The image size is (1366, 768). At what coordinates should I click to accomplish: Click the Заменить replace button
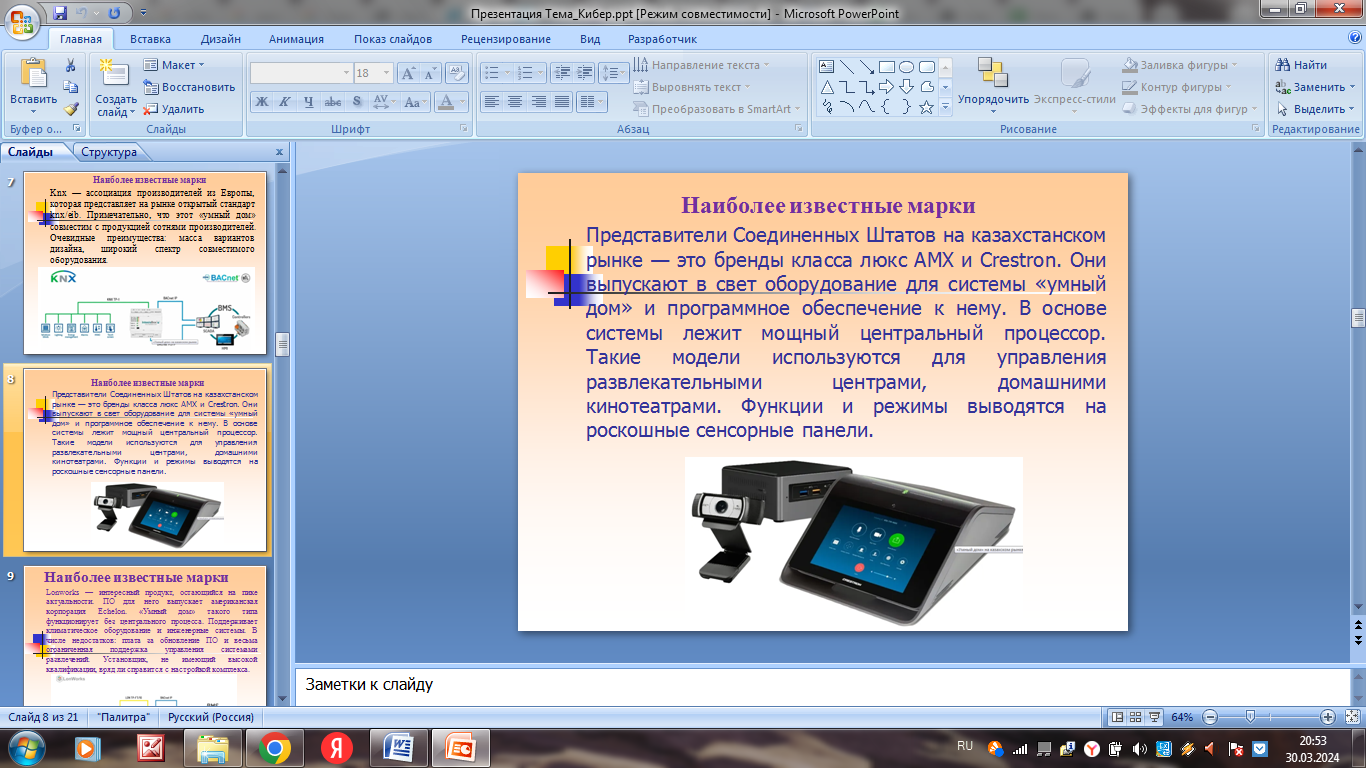1315,87
